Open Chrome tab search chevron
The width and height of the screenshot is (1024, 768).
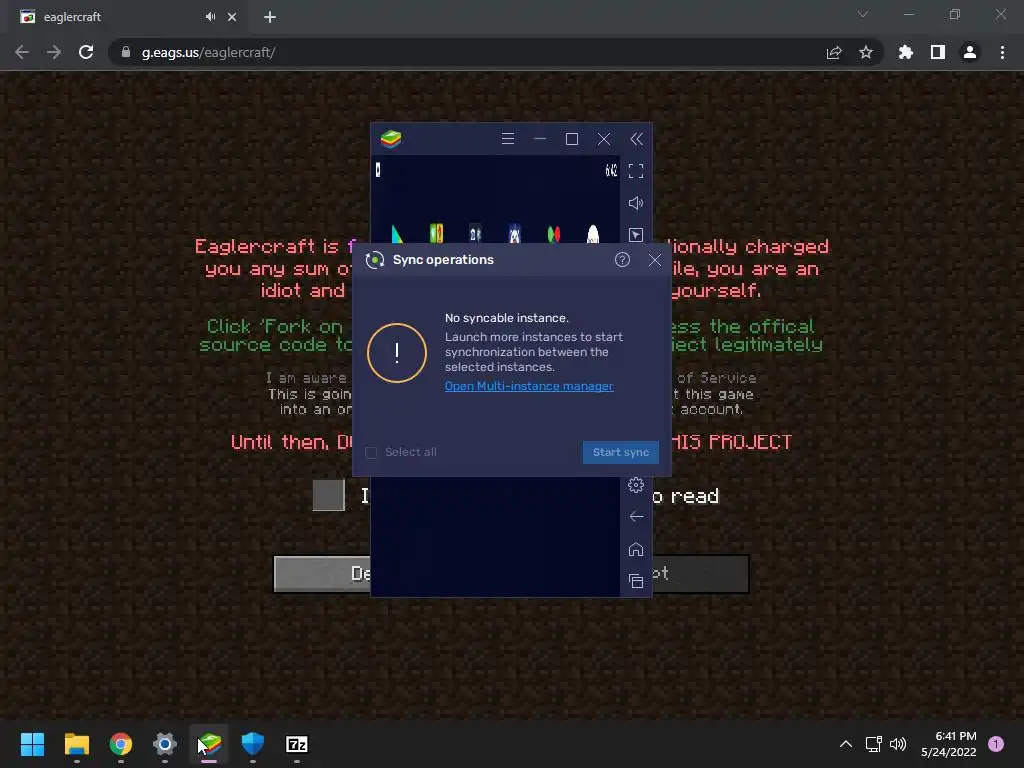tap(863, 14)
